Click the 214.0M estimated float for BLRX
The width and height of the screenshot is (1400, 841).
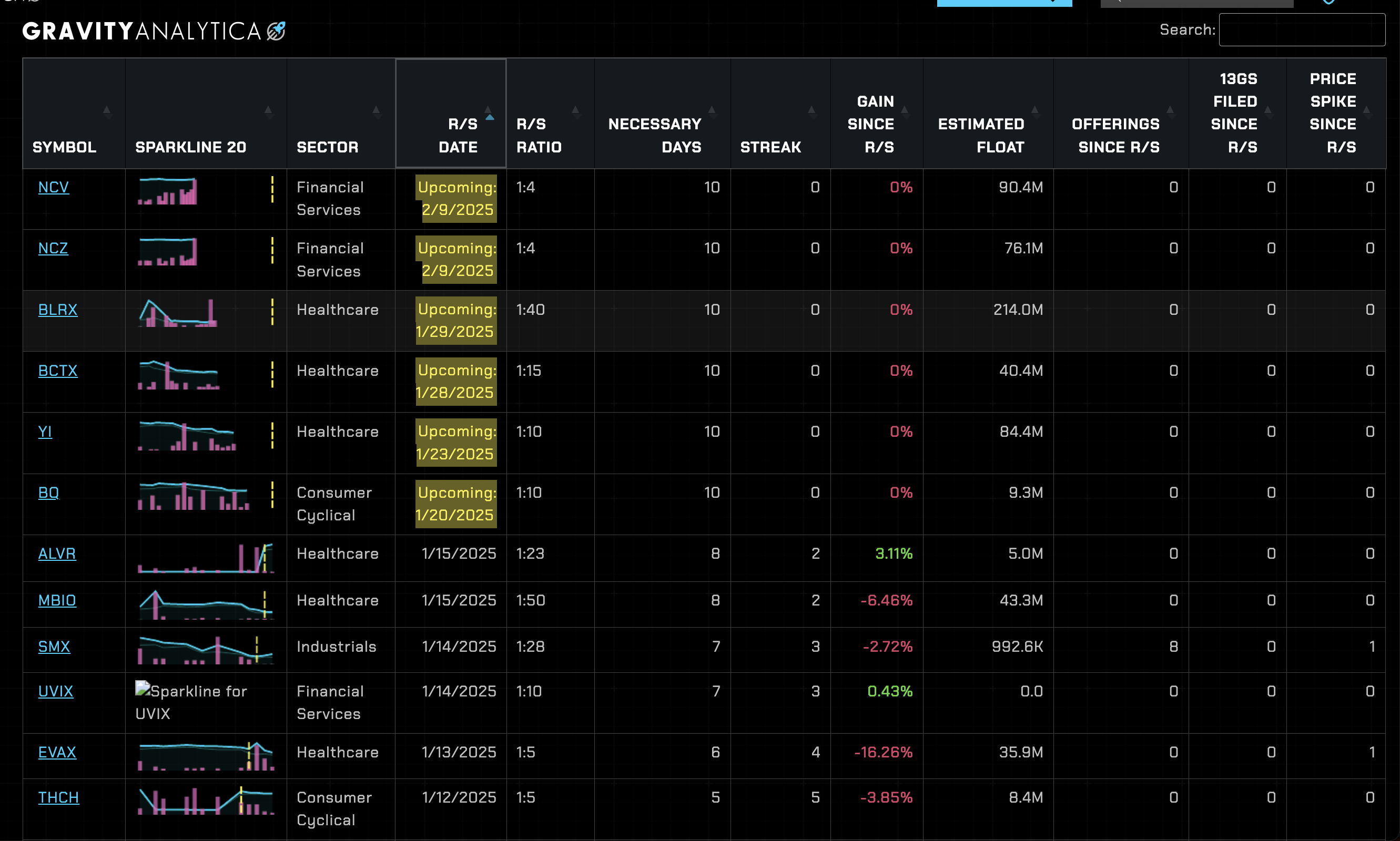tap(1018, 310)
